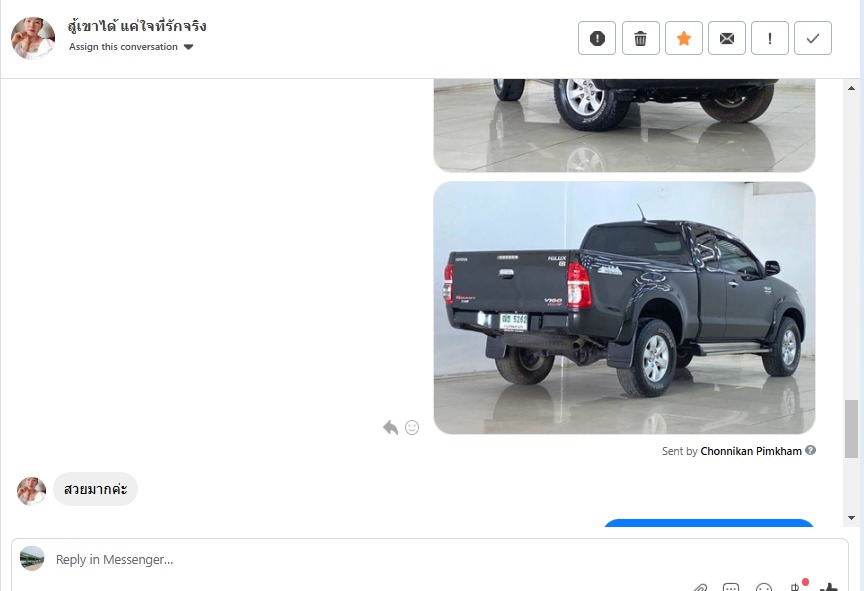This screenshot has width=864, height=591.
Task: Open emoji picker in reply toolbar
Action: pos(764,587)
